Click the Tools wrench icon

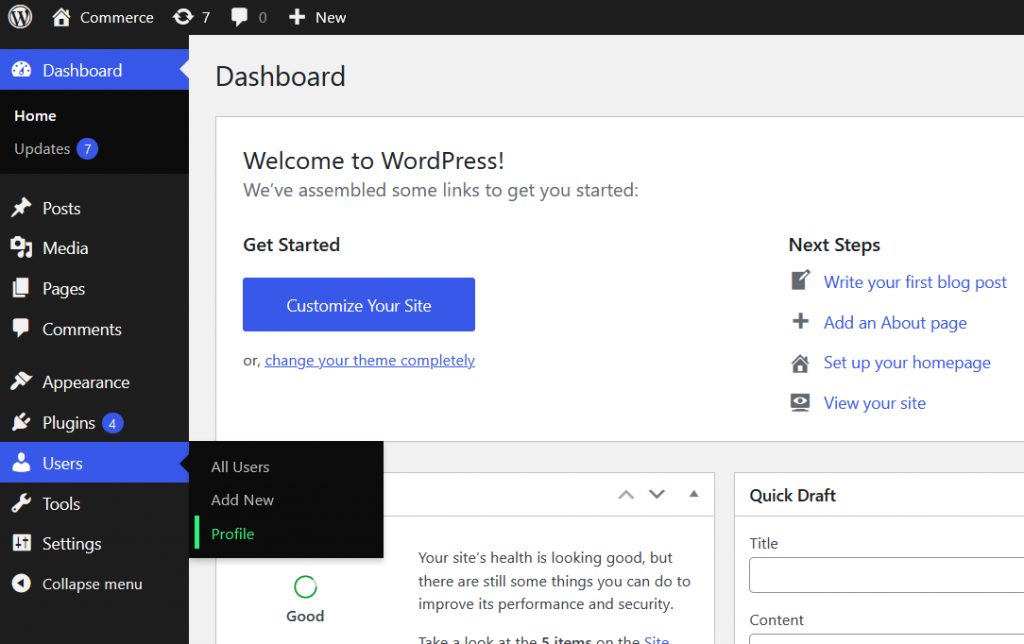pyautogui.click(x=21, y=503)
